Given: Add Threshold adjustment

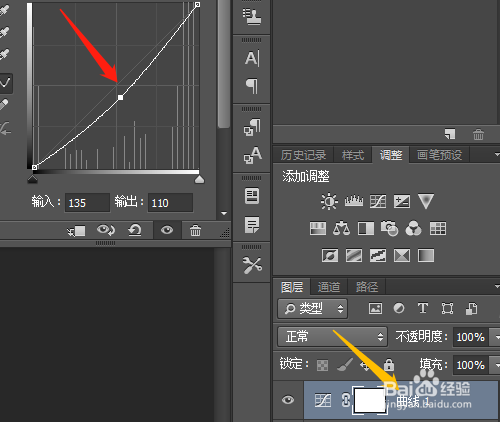Looking at the screenshot, I should pyautogui.click(x=378, y=256).
